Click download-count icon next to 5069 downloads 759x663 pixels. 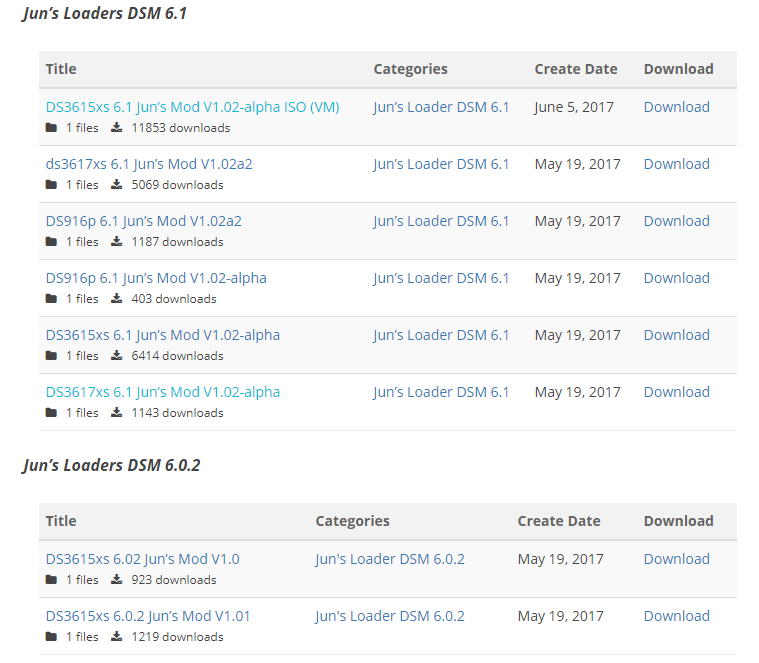pos(117,184)
